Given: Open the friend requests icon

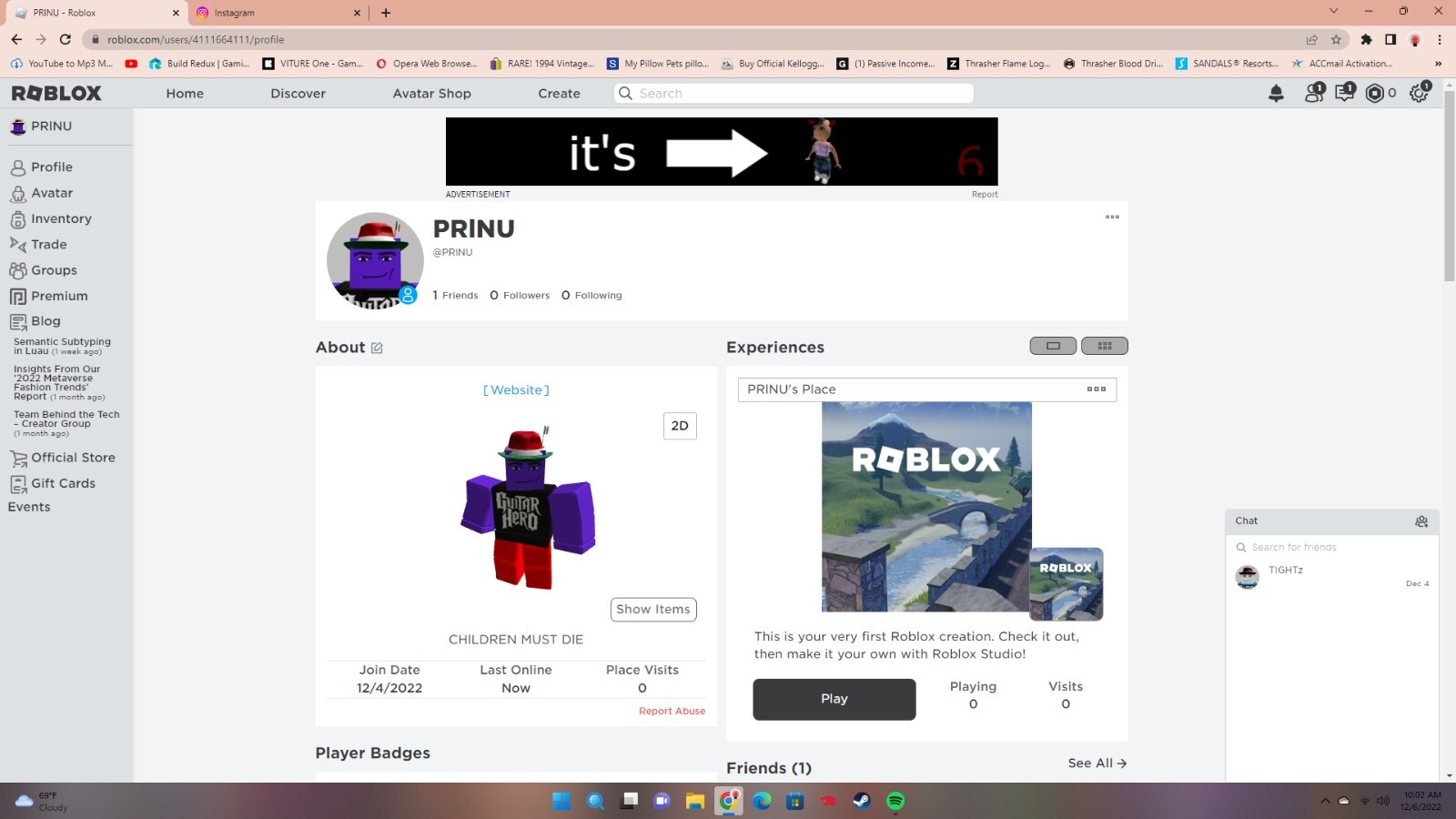Looking at the screenshot, I should click(1311, 93).
